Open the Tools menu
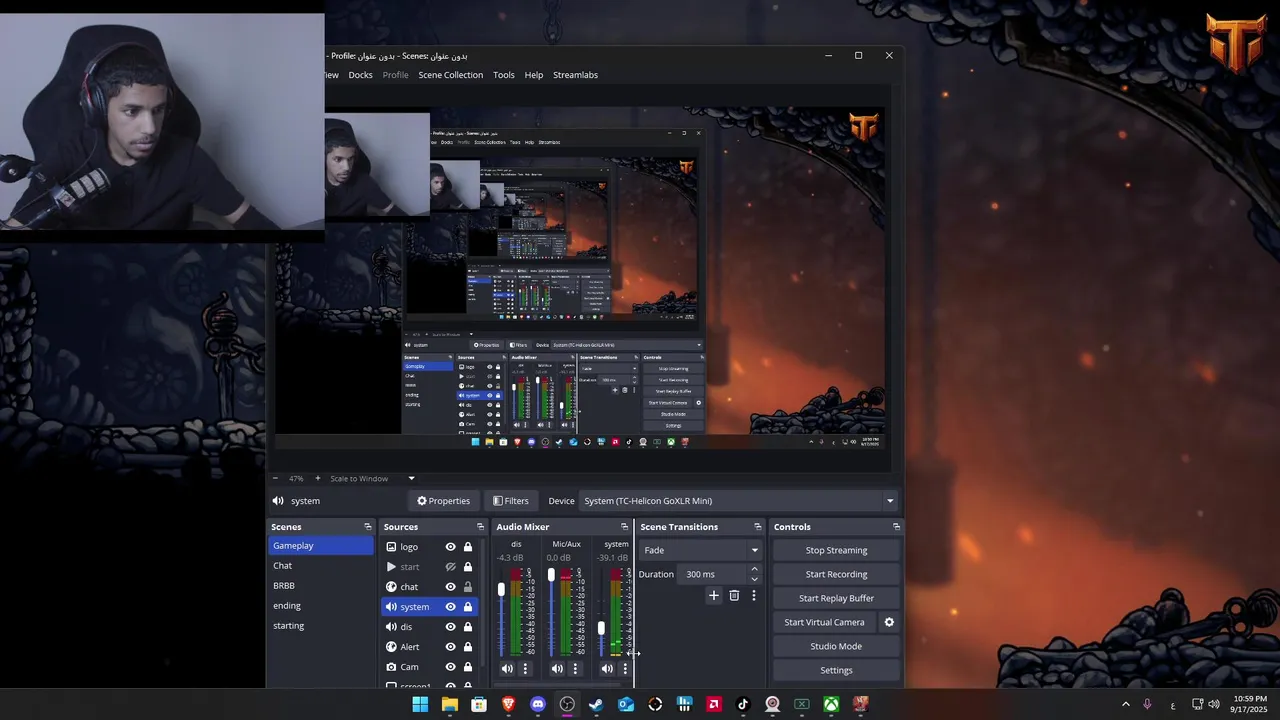Viewport: 1280px width, 720px height. 504,75
